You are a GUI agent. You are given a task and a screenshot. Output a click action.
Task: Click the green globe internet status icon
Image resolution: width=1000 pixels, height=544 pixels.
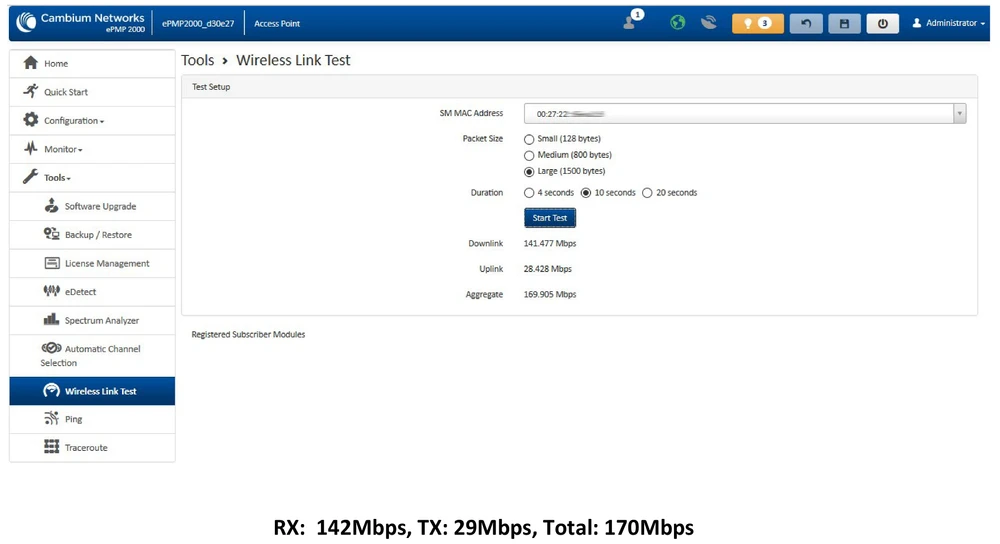click(x=678, y=23)
